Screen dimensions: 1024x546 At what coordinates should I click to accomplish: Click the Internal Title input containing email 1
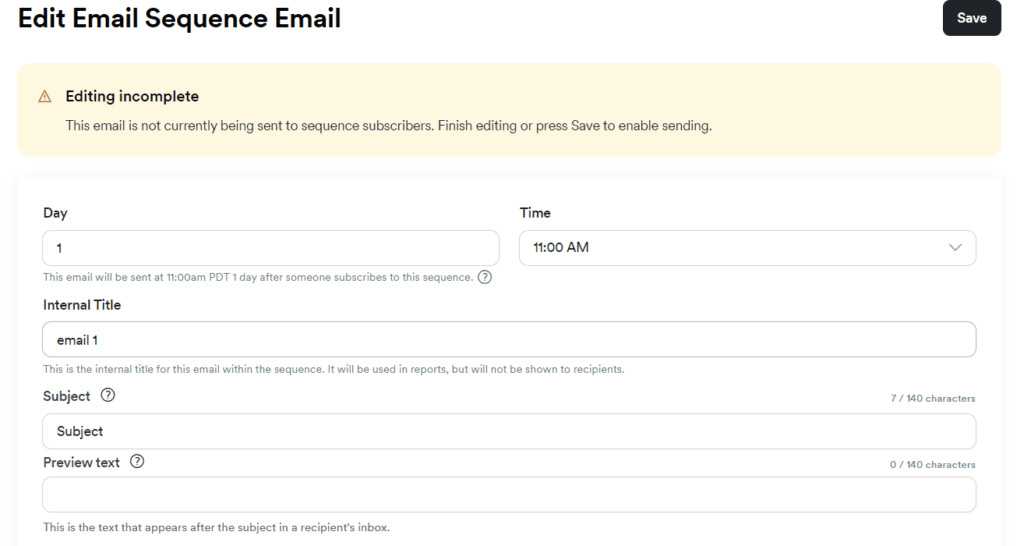pyautogui.click(x=509, y=340)
